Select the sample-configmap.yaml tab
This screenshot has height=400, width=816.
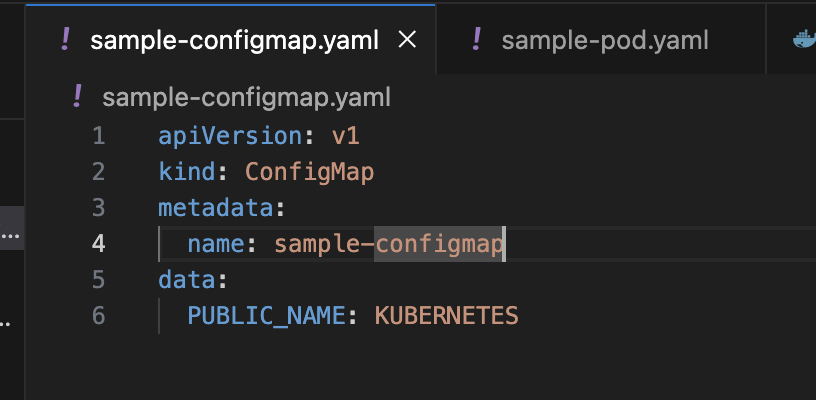coord(234,40)
